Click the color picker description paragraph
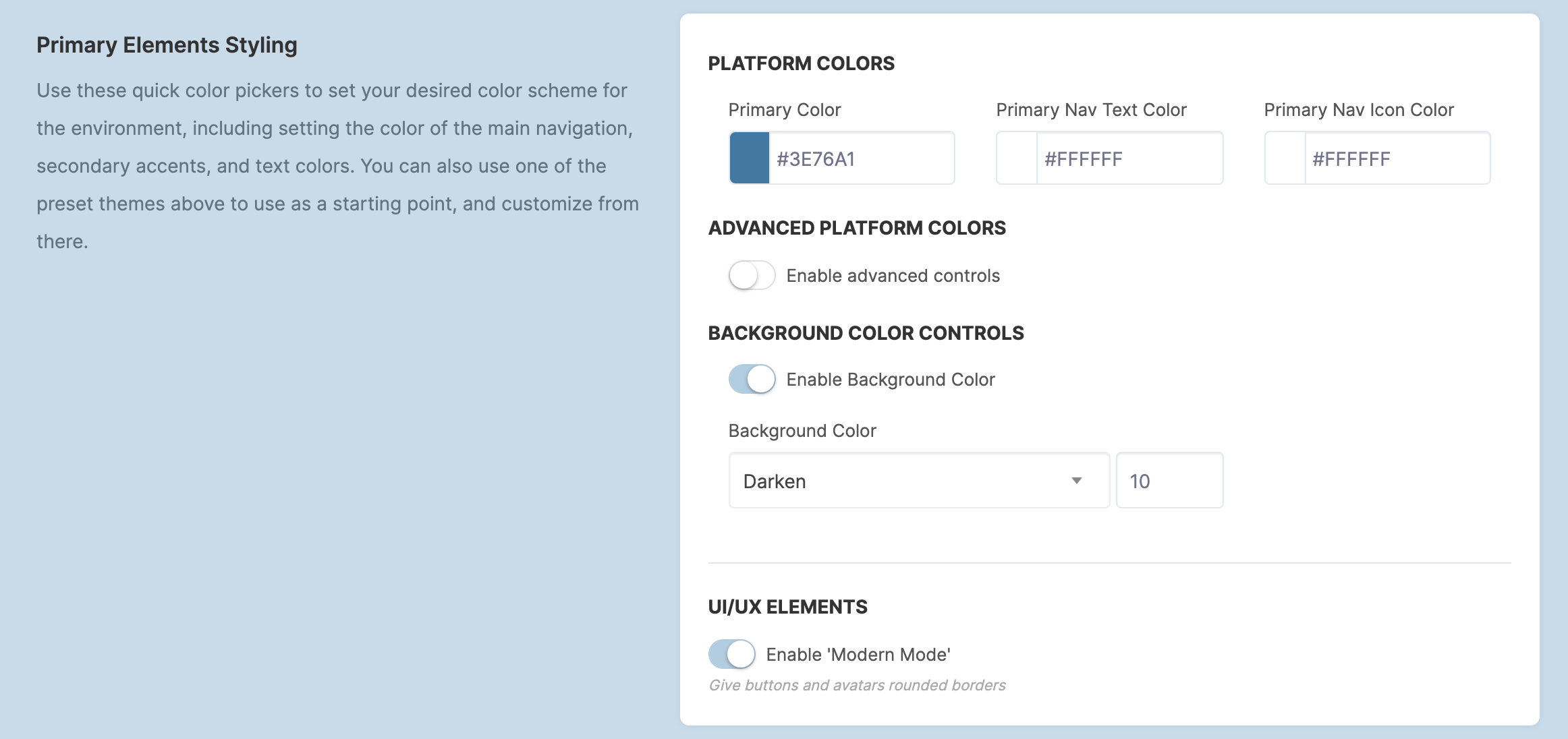Screen dimensions: 1568x739 [x=337, y=166]
